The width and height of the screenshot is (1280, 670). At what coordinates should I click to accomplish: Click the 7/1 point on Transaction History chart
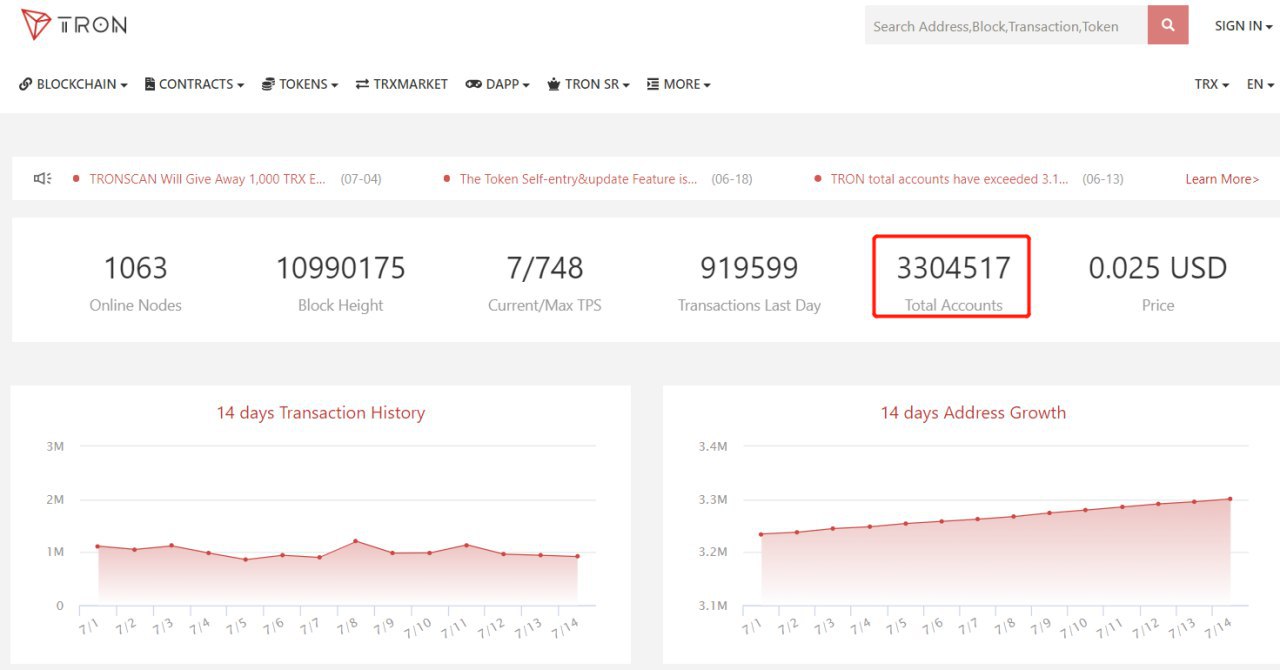(97, 546)
